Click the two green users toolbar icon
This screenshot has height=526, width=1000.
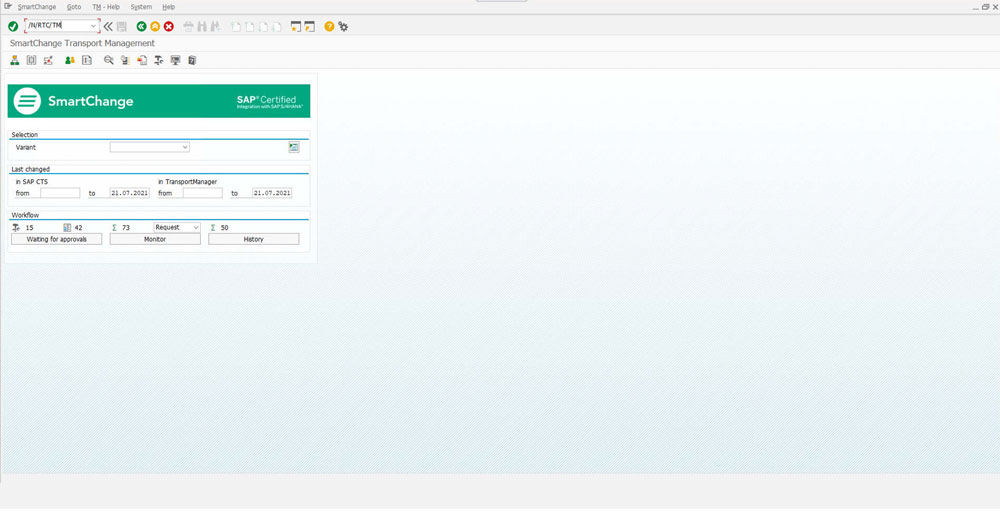click(70, 60)
